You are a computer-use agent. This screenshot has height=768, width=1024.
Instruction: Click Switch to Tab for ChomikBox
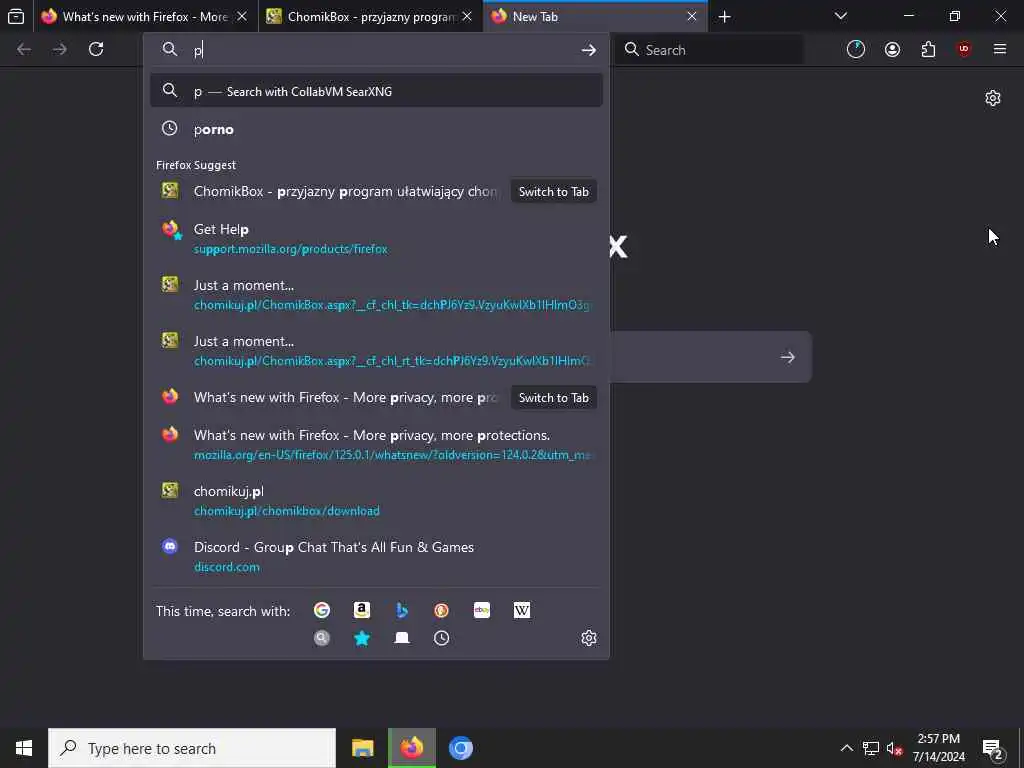pos(554,191)
